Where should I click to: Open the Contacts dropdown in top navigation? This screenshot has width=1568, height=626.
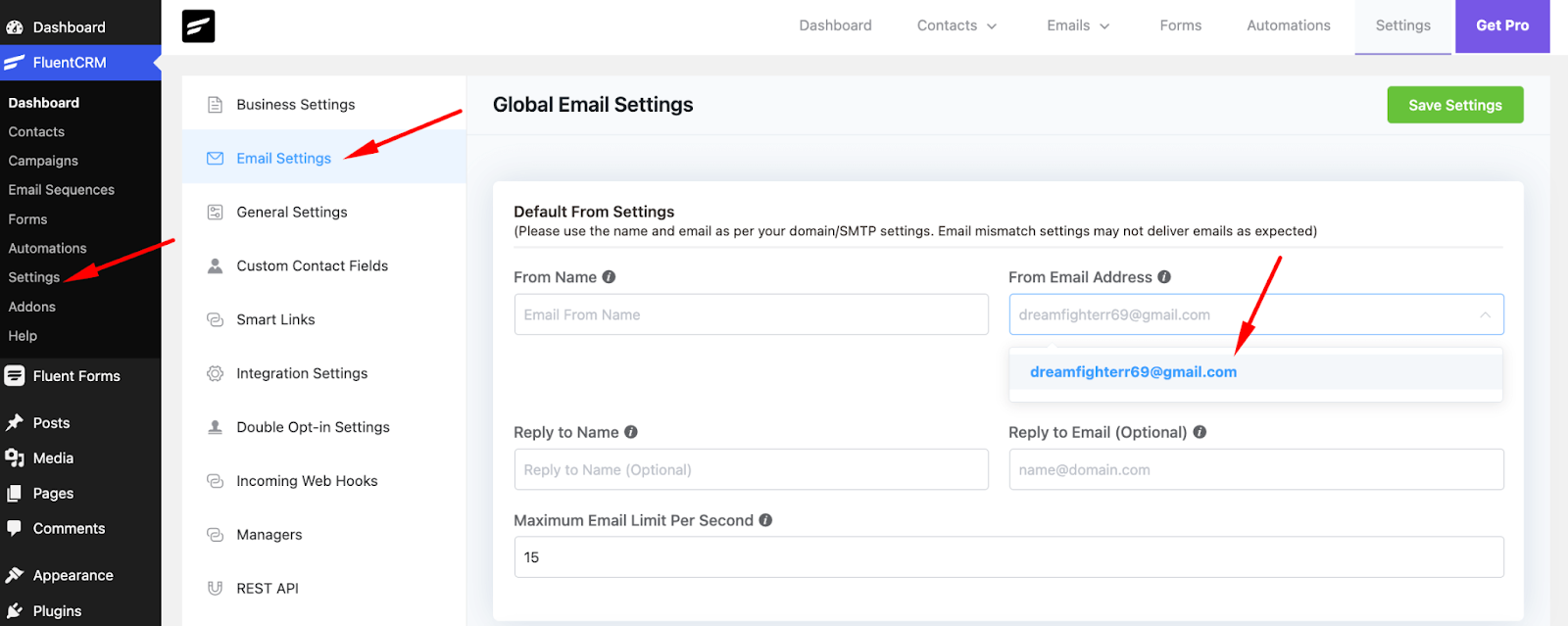(x=956, y=25)
